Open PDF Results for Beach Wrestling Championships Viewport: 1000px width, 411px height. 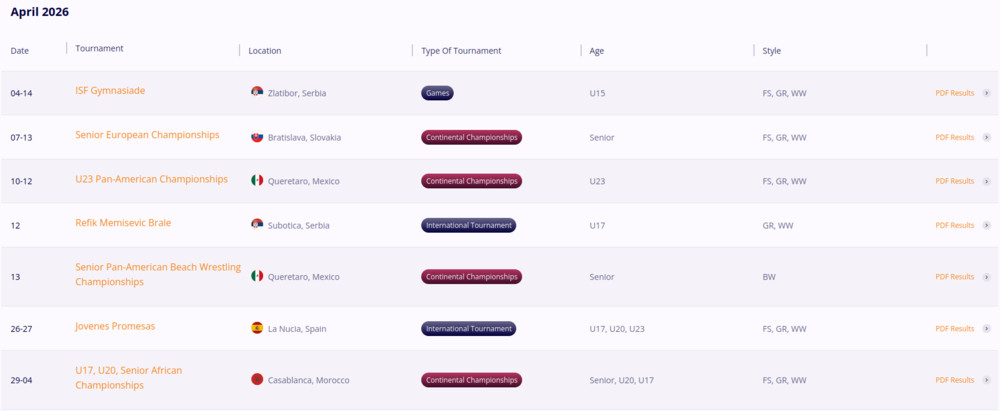(x=954, y=277)
